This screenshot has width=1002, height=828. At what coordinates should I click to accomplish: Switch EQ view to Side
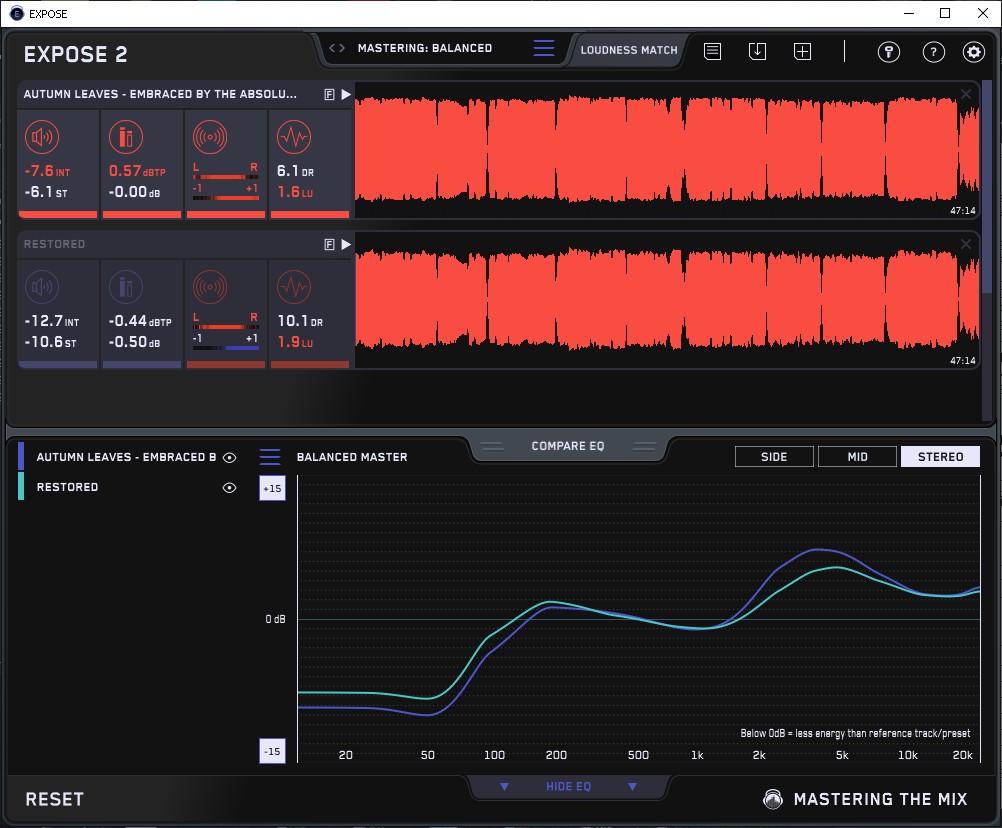click(774, 457)
